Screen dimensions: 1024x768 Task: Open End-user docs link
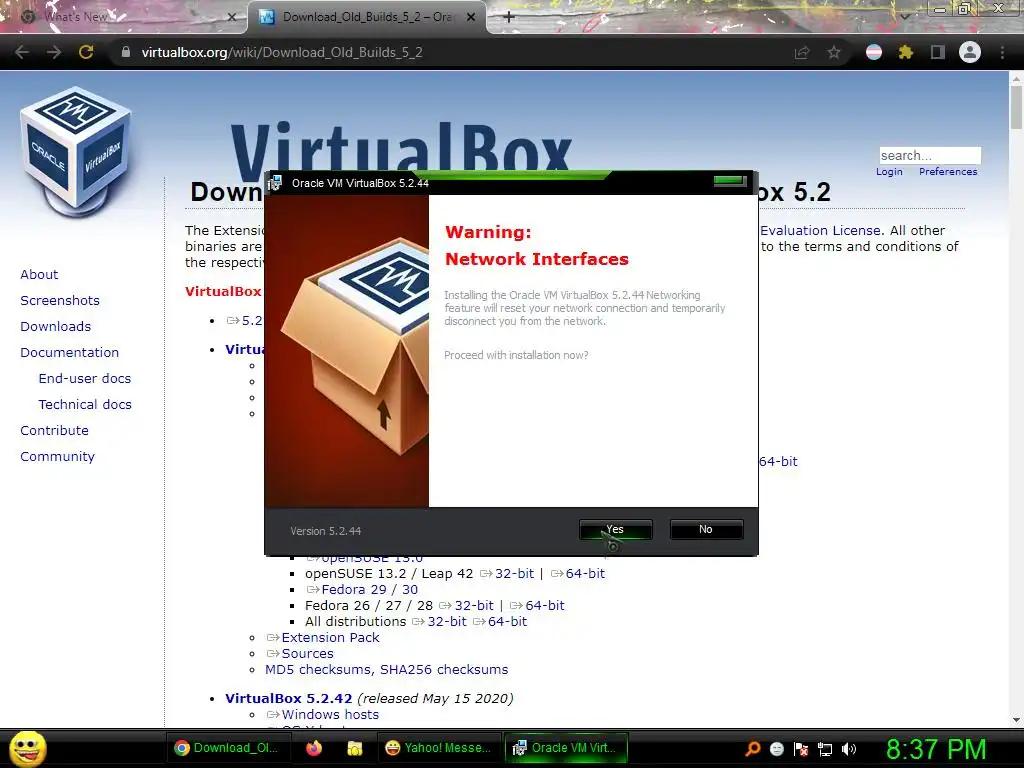coord(85,379)
